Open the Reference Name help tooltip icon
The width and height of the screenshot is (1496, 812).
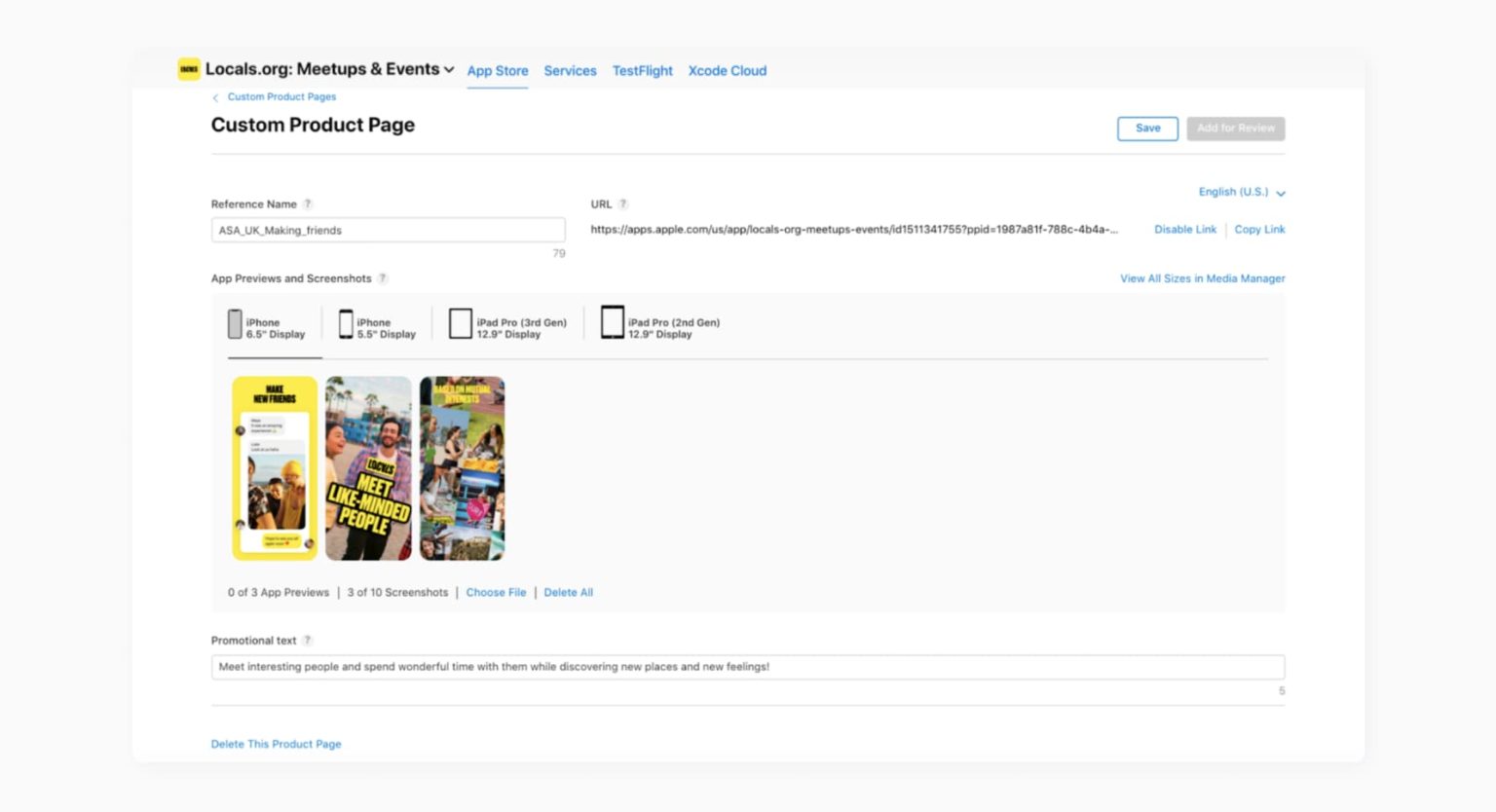(x=309, y=203)
